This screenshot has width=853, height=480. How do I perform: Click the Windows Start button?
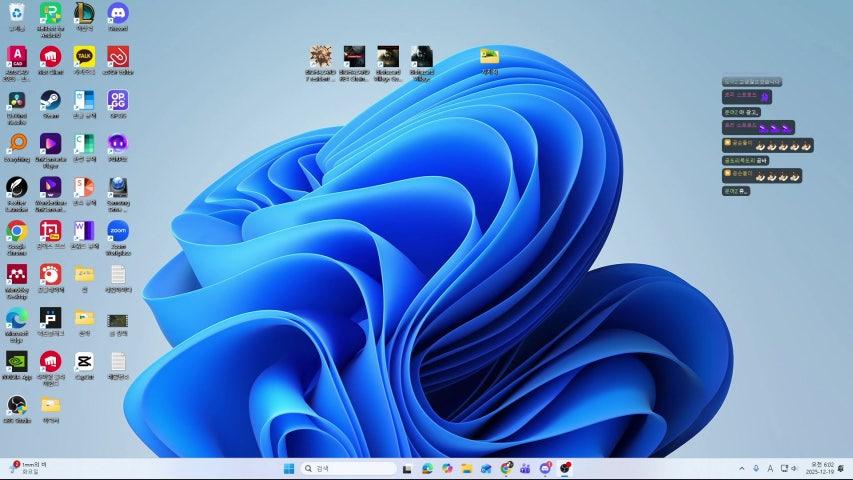pos(288,468)
